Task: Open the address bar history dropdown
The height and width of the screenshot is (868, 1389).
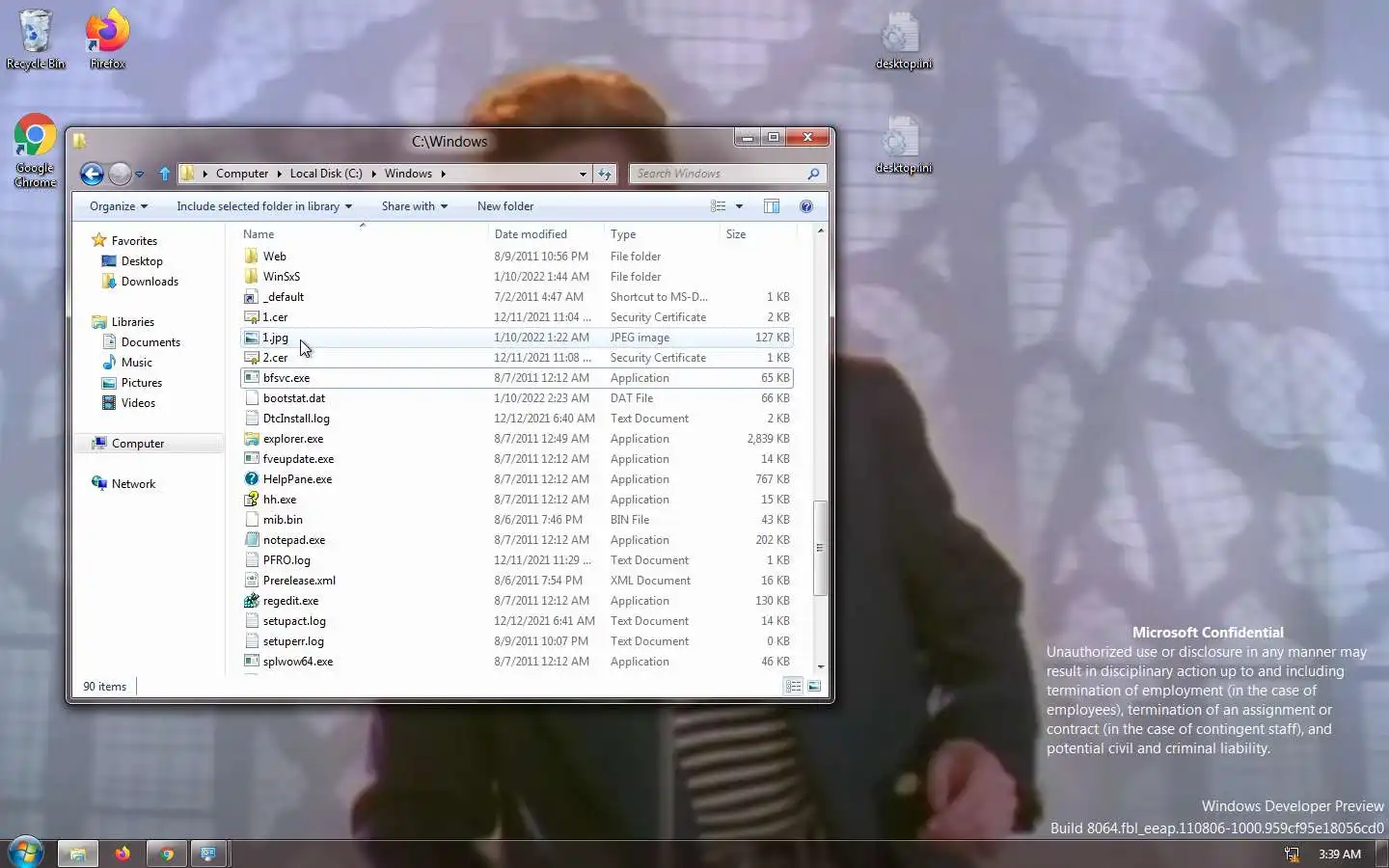Action: 583,175
